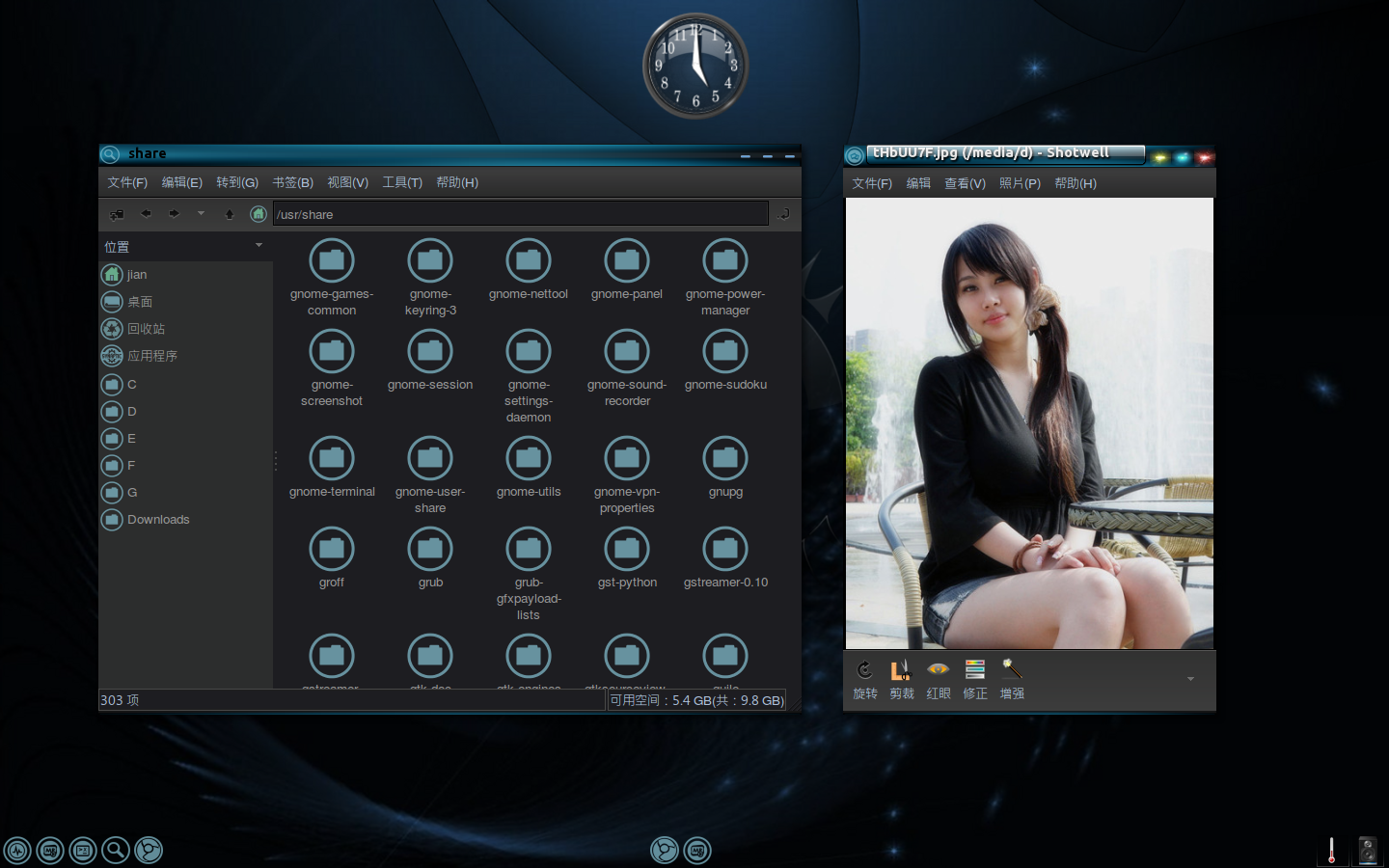Click the 修正 adjust tool in Shotwell
The image size is (1389, 868).
pyautogui.click(x=975, y=680)
